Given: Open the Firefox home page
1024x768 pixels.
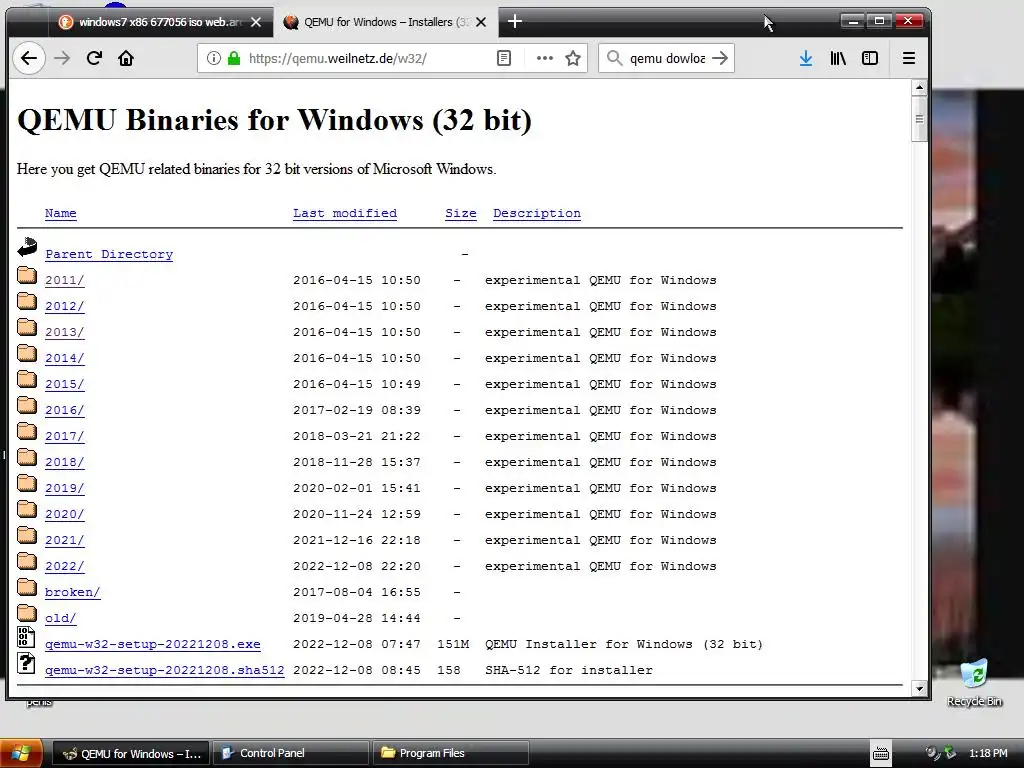Looking at the screenshot, I should pos(126,58).
